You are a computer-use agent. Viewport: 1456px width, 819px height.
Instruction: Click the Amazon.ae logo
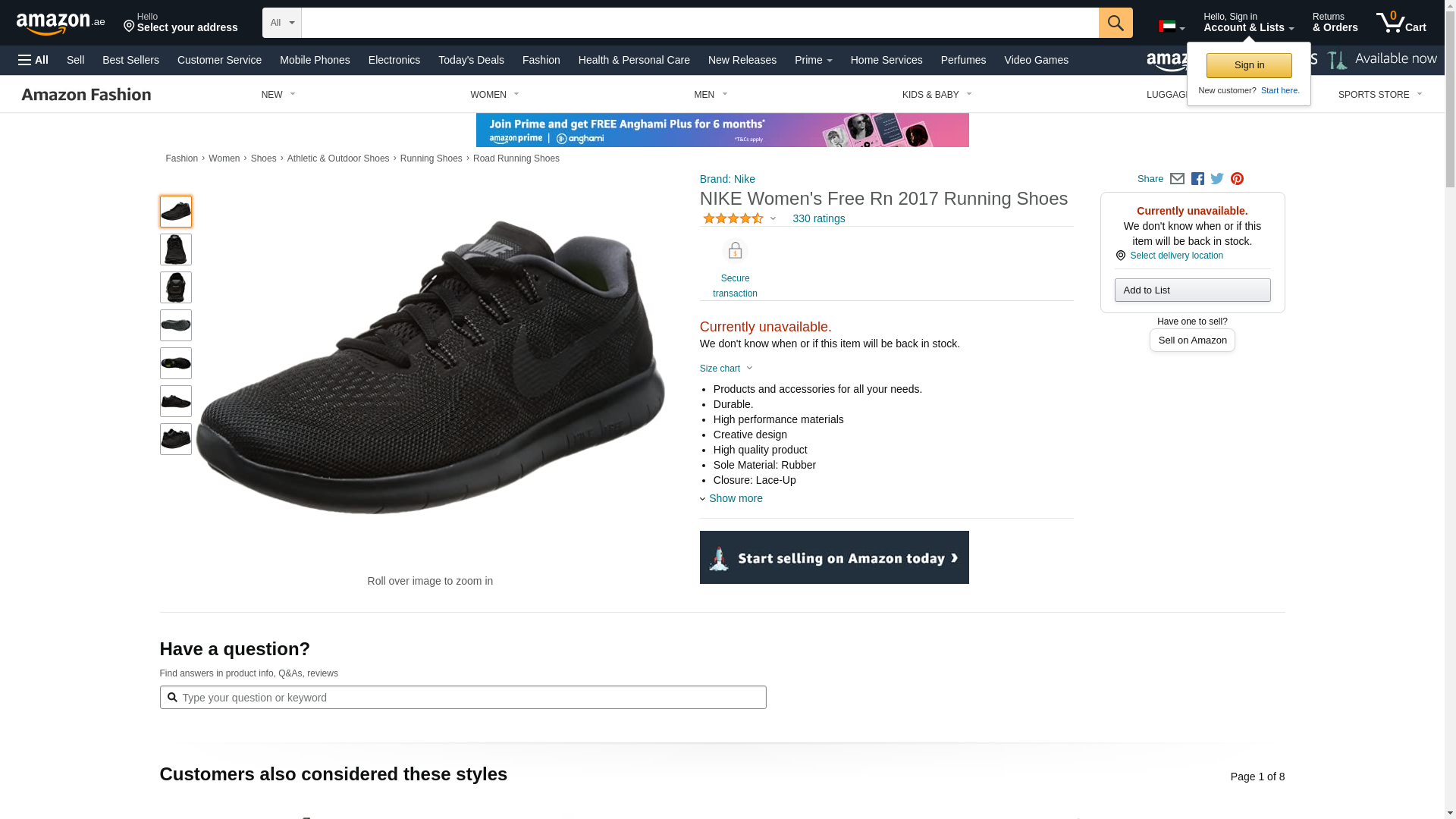(x=61, y=24)
